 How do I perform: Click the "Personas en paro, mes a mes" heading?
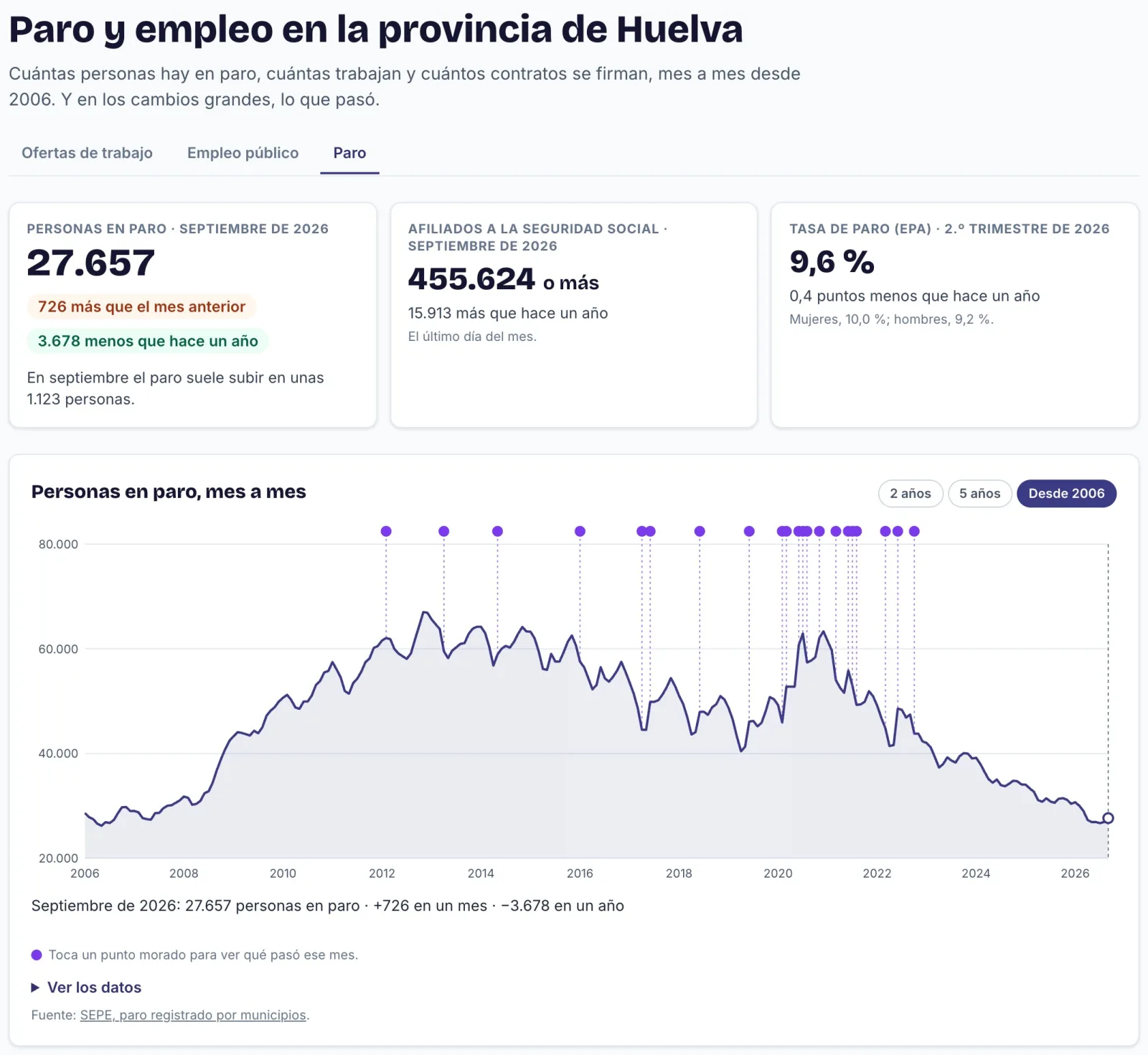point(169,492)
